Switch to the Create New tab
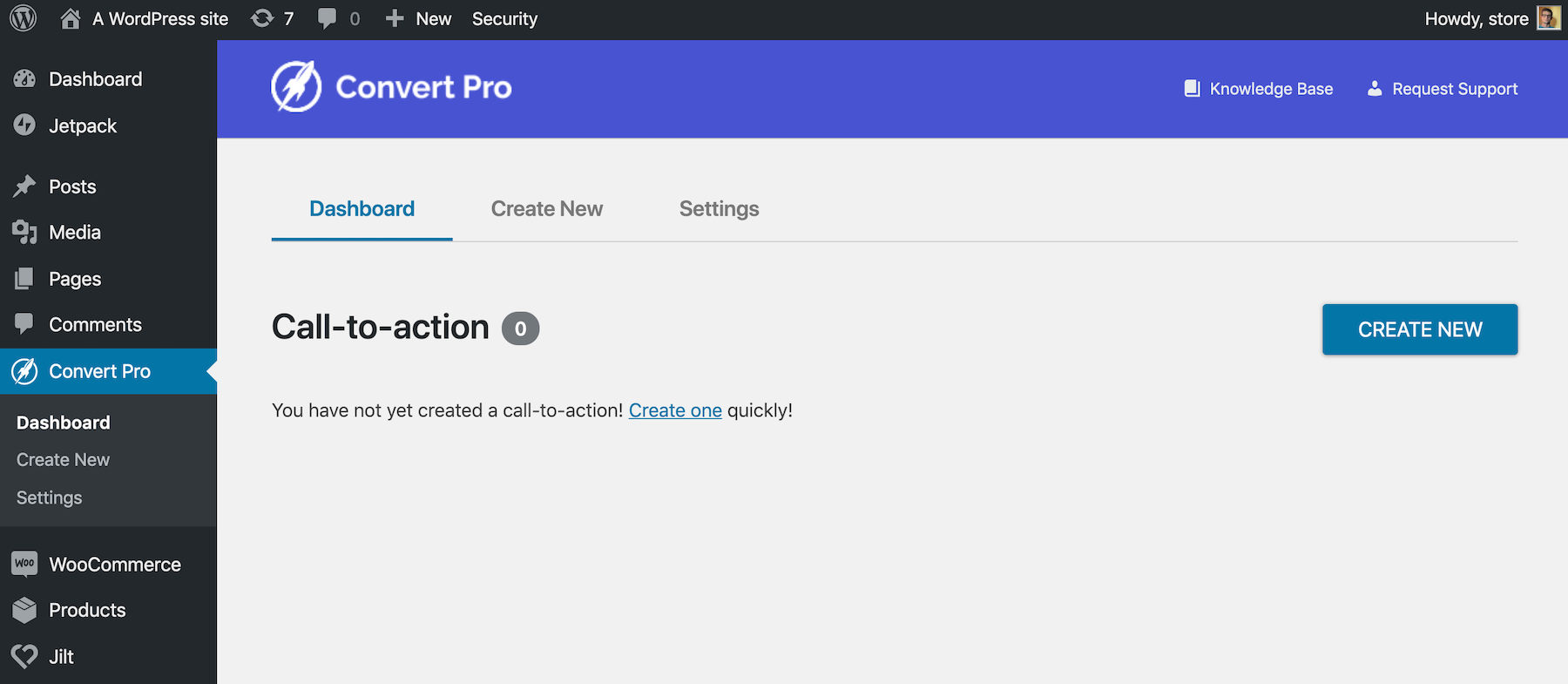 click(547, 209)
